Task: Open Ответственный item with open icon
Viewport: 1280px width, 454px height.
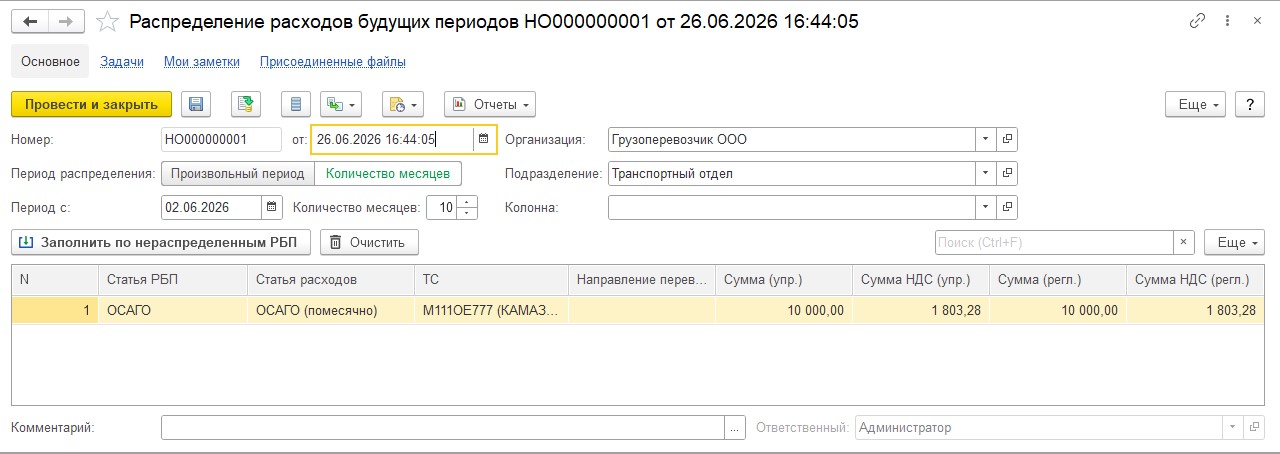Action: [x=1254, y=427]
